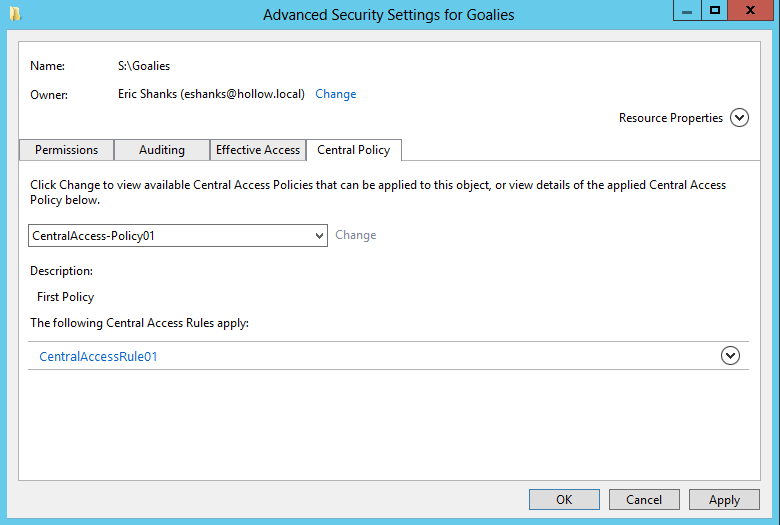This screenshot has width=780, height=525.
Task: Click the folder icon in title bar
Action: (x=15, y=13)
